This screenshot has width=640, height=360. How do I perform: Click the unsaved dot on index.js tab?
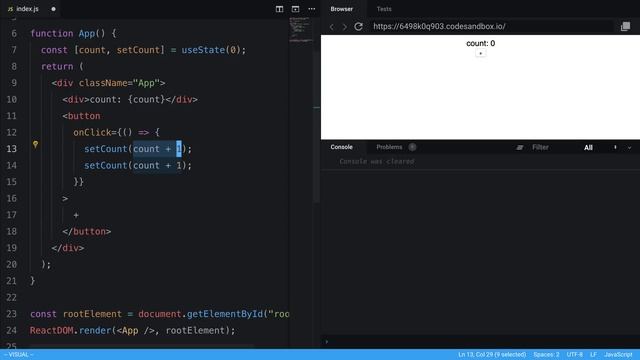[x=53, y=9]
